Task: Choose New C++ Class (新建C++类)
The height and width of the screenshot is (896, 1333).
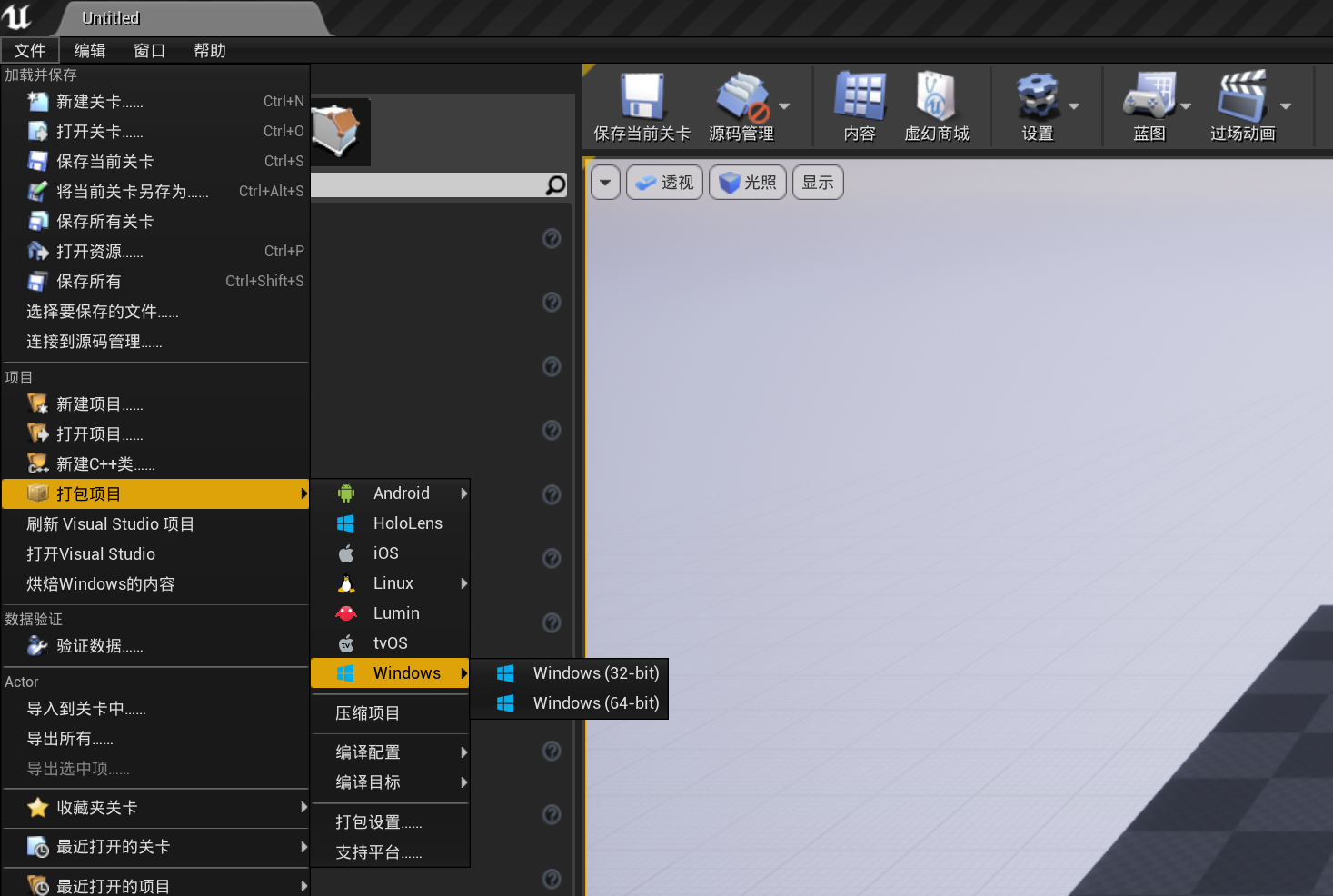Action: [x=155, y=464]
